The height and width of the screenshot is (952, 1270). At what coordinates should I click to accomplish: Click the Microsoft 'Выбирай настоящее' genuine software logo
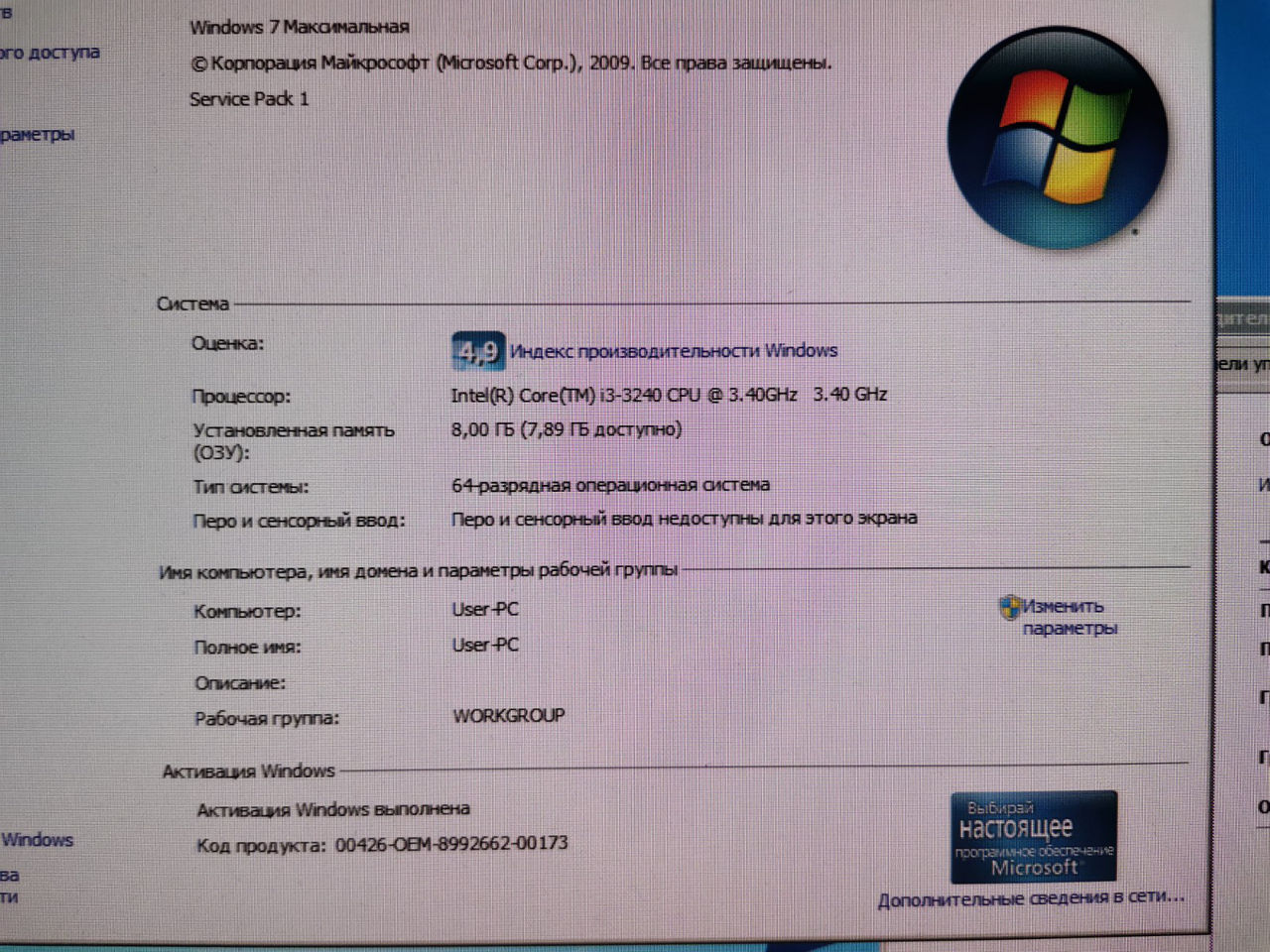pyautogui.click(x=1033, y=838)
